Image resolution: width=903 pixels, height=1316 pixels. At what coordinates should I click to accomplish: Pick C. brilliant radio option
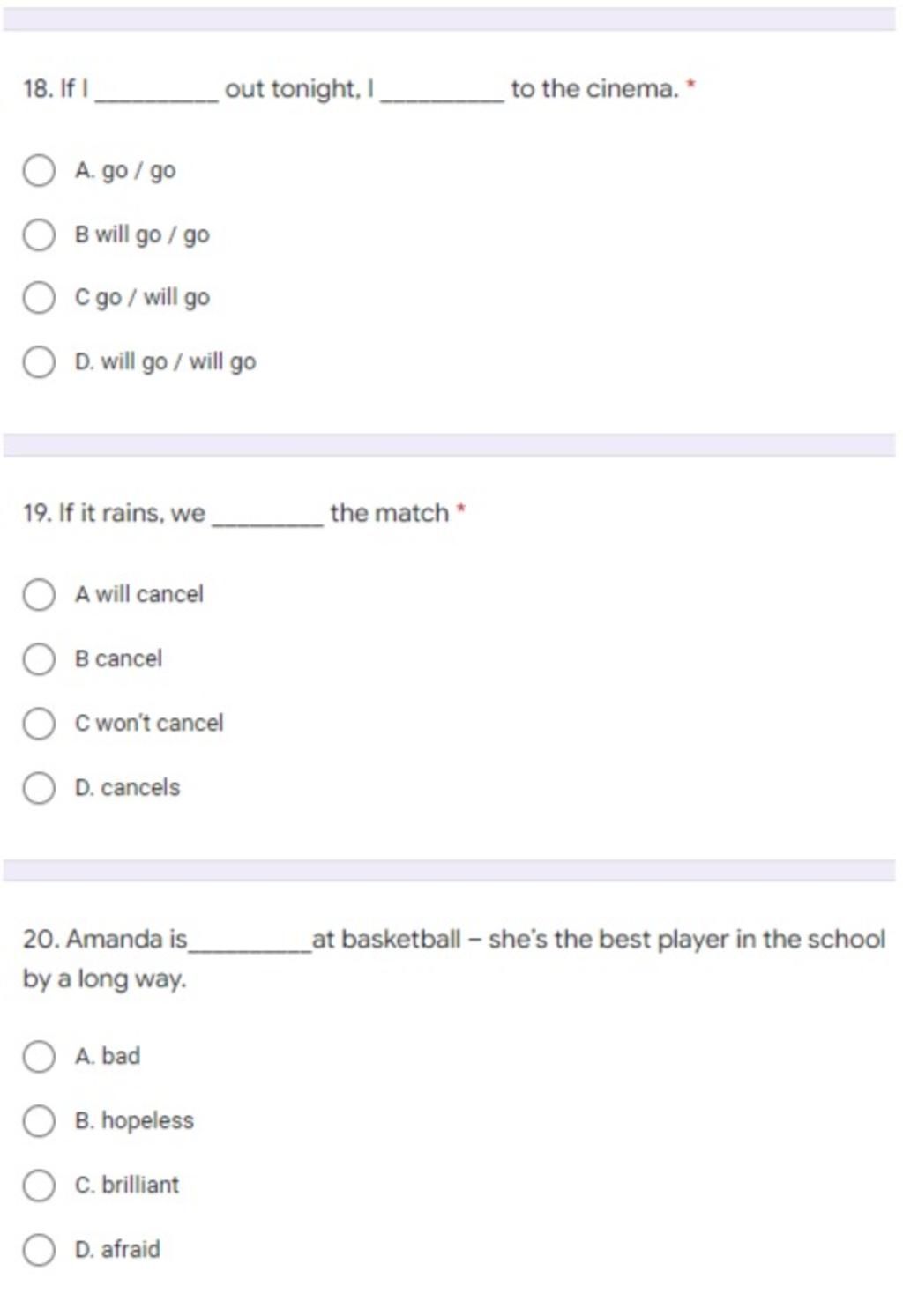39,1186
